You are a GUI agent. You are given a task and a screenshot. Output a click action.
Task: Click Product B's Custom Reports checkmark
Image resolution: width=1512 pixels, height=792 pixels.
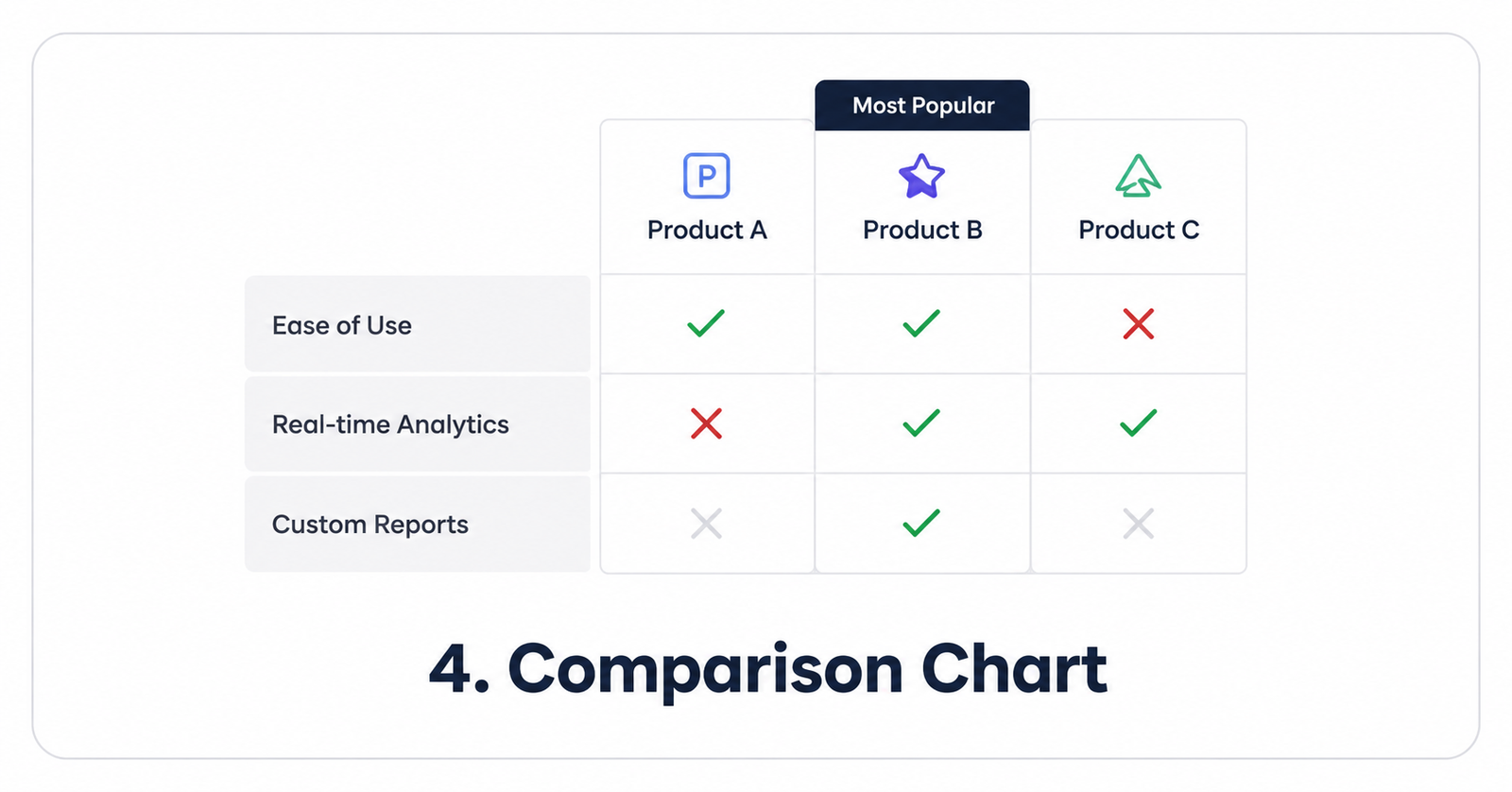(x=921, y=523)
